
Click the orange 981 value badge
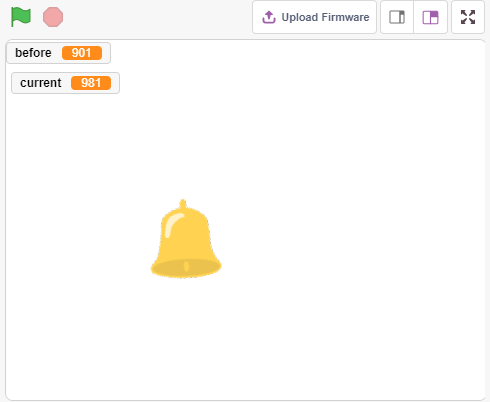click(91, 83)
